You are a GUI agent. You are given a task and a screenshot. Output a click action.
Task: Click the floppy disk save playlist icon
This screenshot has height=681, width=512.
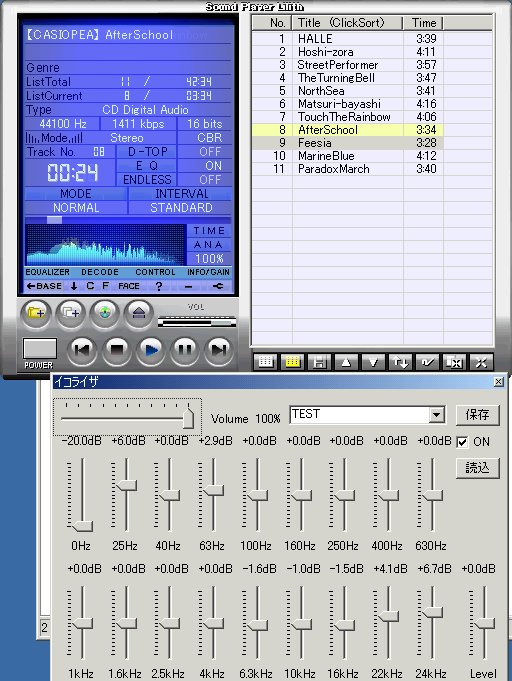[x=320, y=362]
